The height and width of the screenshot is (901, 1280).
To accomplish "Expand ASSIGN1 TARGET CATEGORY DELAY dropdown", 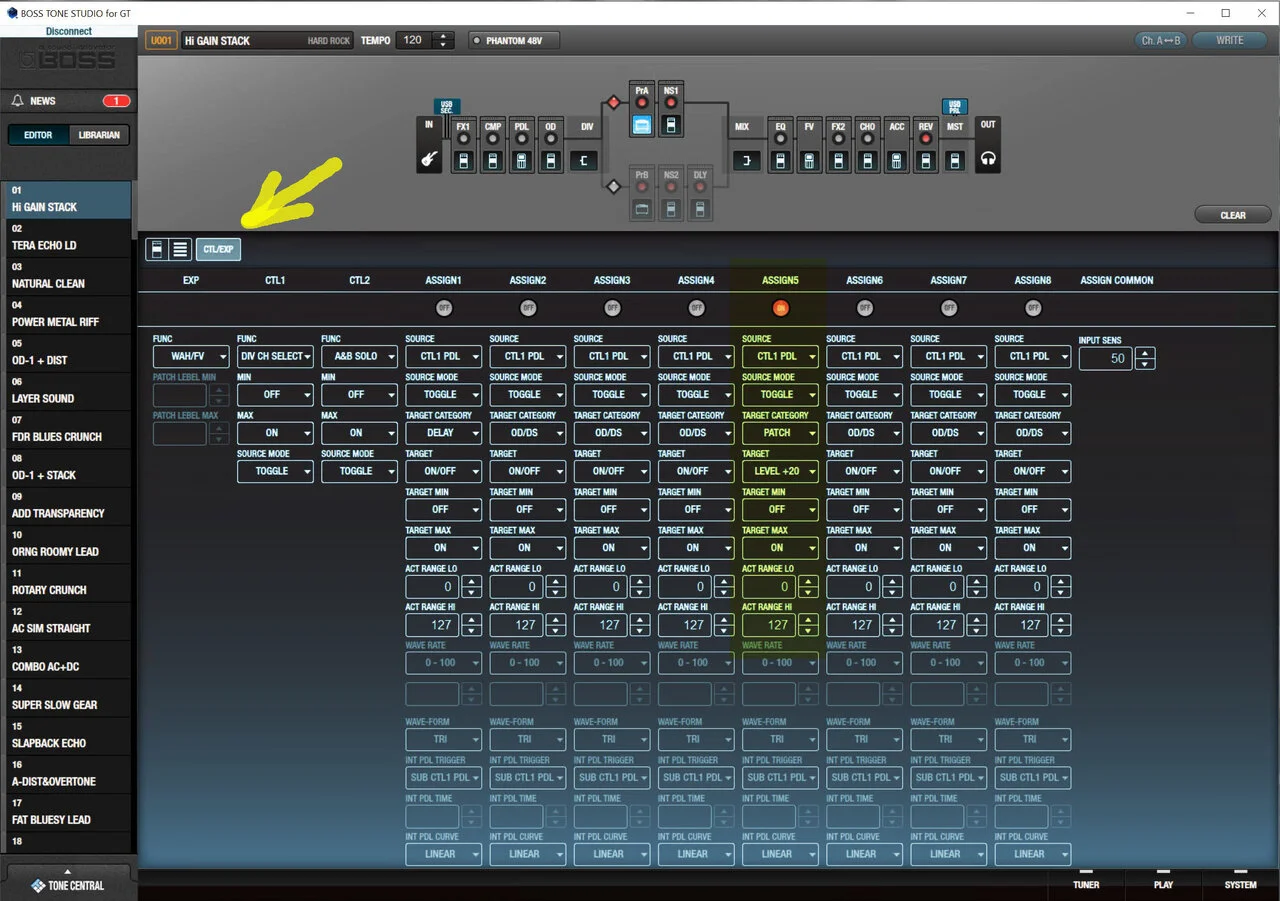I will 443,433.
